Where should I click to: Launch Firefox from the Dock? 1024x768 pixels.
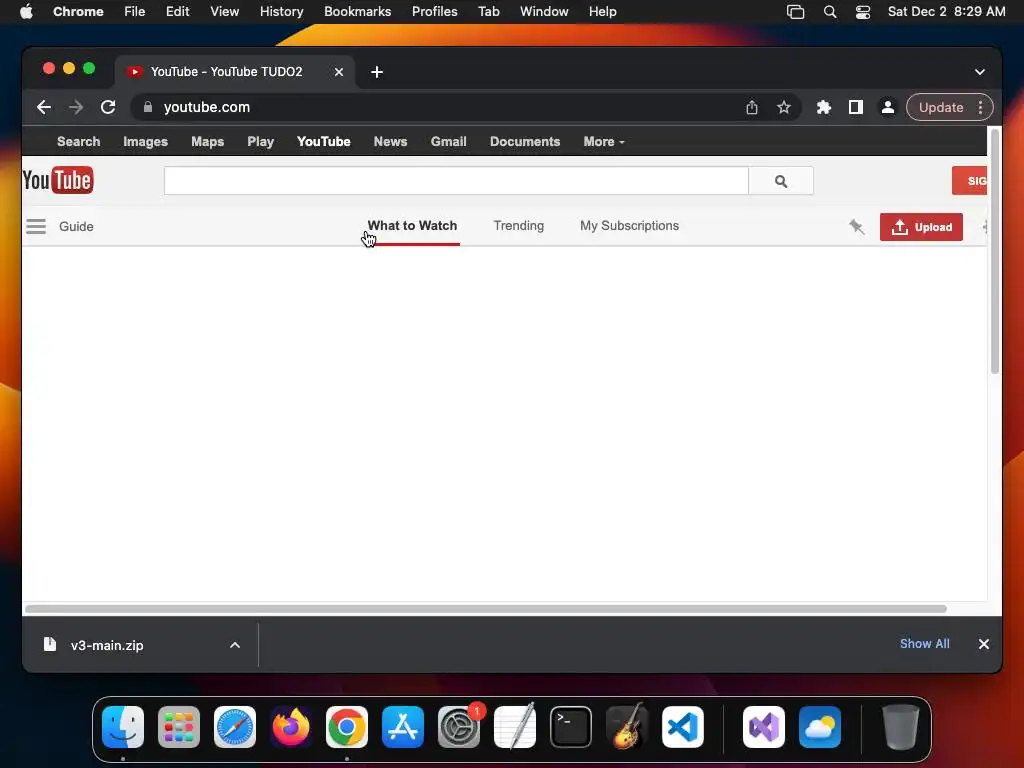point(291,727)
